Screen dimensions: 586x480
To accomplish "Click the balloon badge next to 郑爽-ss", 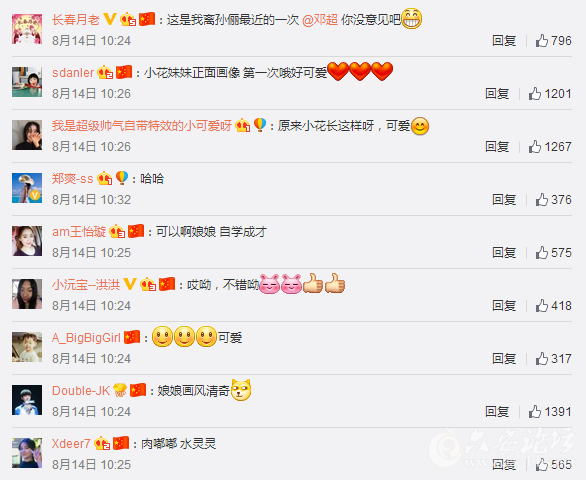I will (x=122, y=178).
